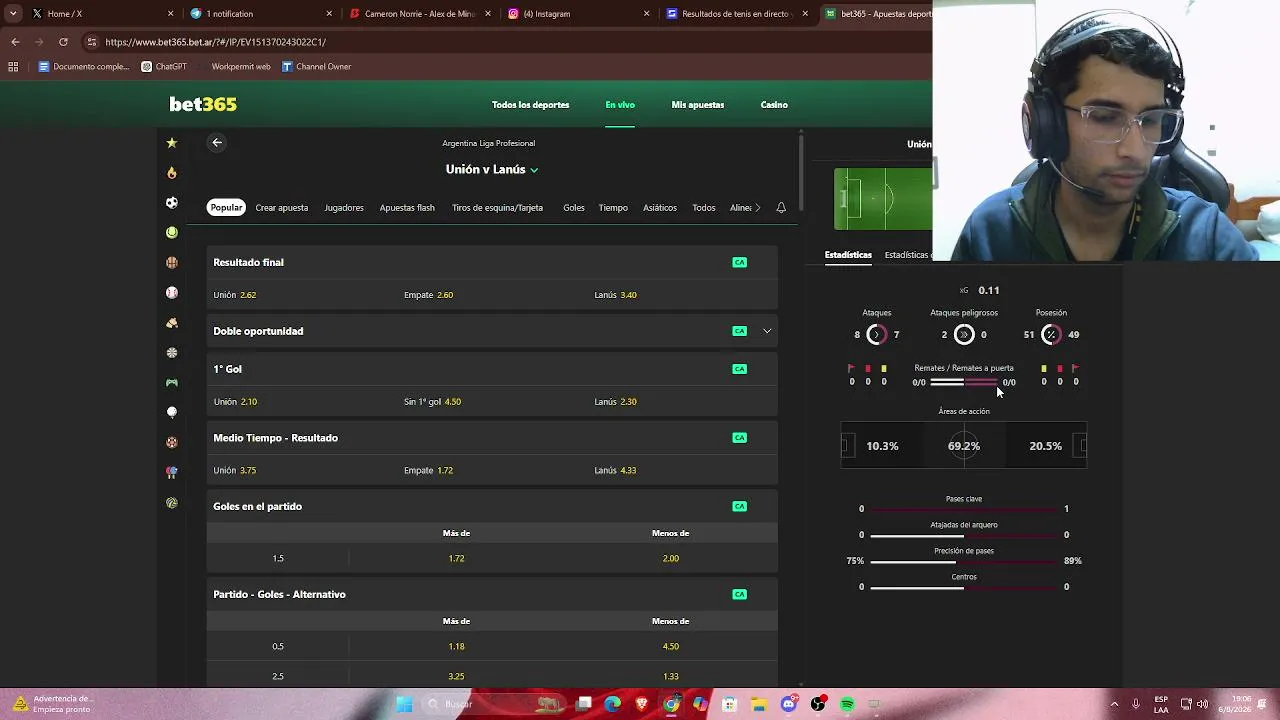This screenshot has width=1280, height=720.
Task: Select Empate 2.60 in Resultado final
Action: pos(492,295)
